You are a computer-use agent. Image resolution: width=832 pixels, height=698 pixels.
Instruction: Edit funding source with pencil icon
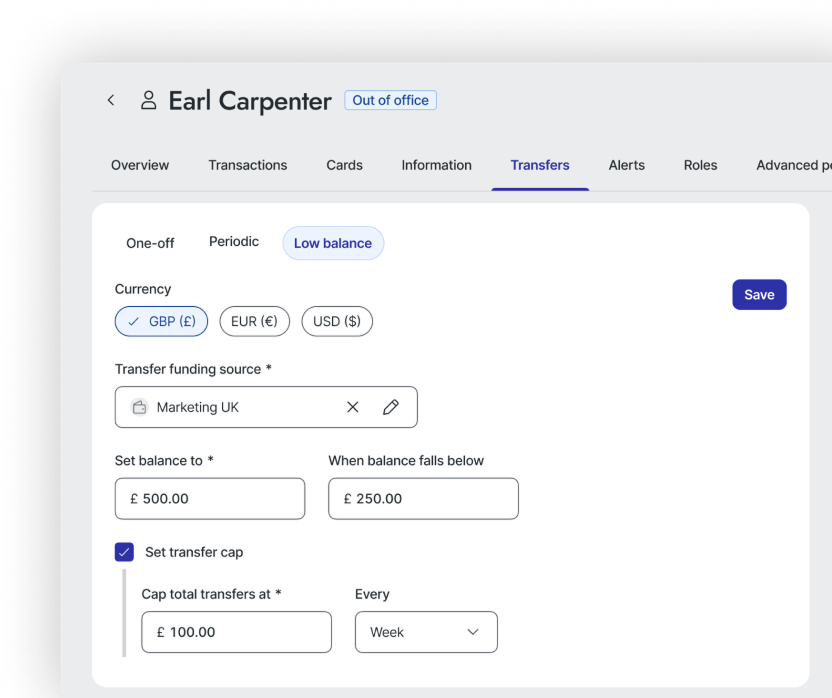[391, 407]
